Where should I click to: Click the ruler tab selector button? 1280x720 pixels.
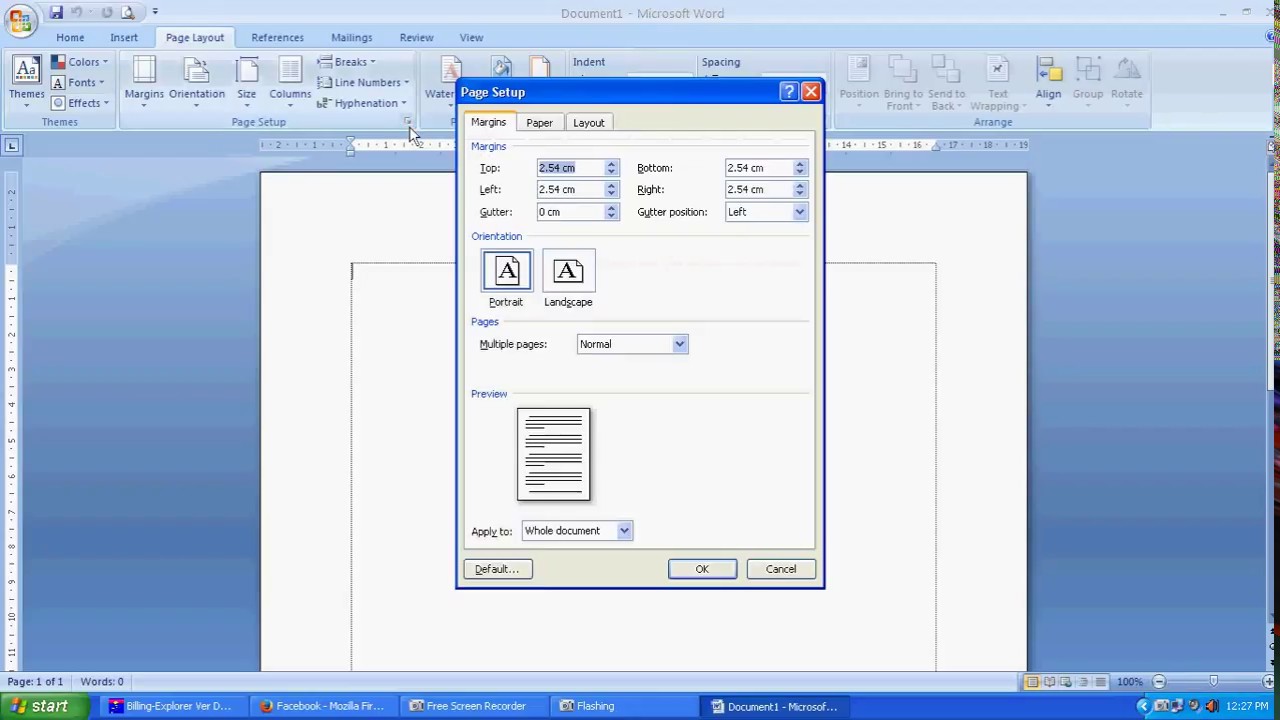[x=12, y=146]
